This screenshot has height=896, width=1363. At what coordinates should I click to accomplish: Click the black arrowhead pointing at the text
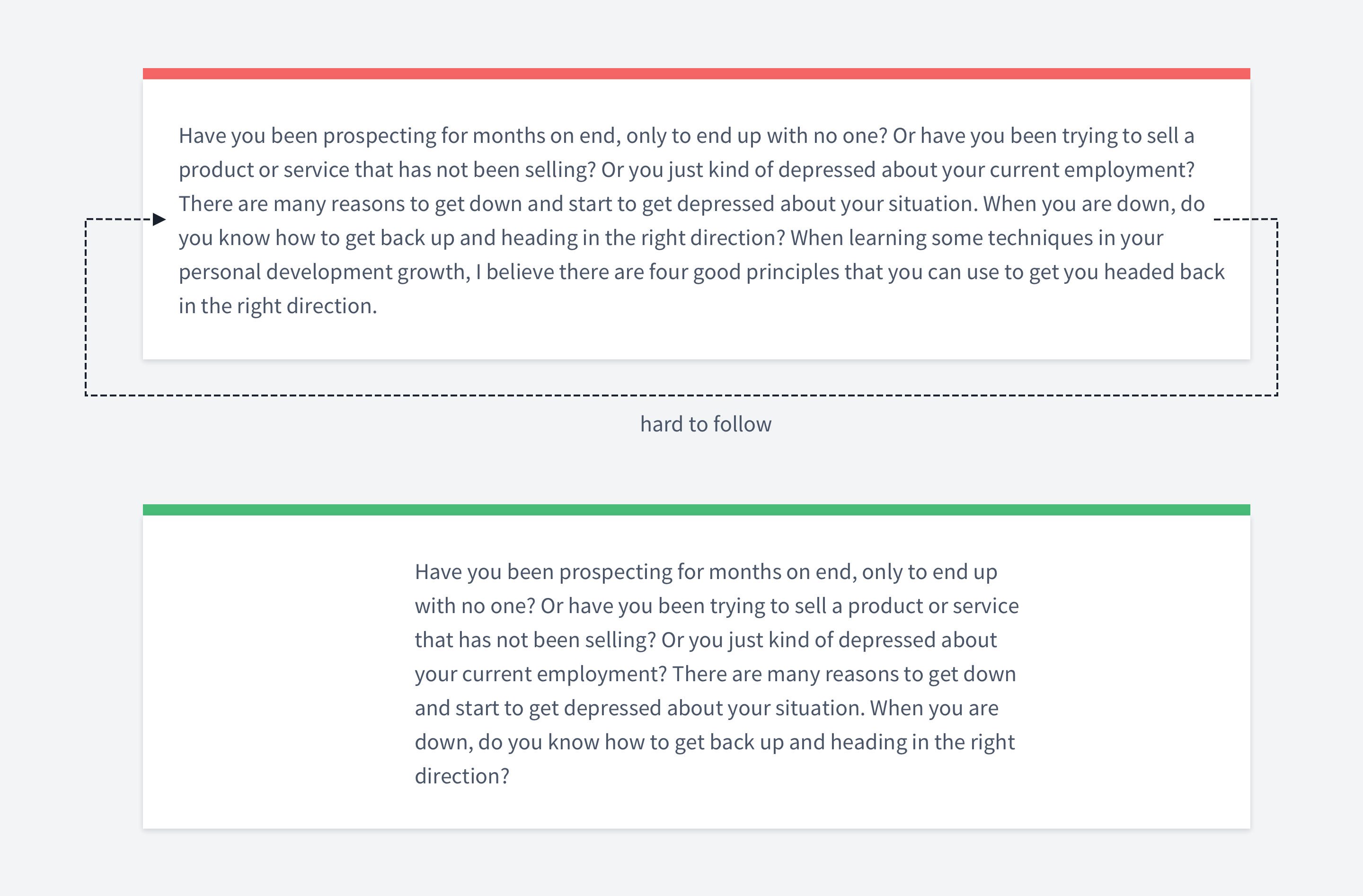click(x=159, y=220)
